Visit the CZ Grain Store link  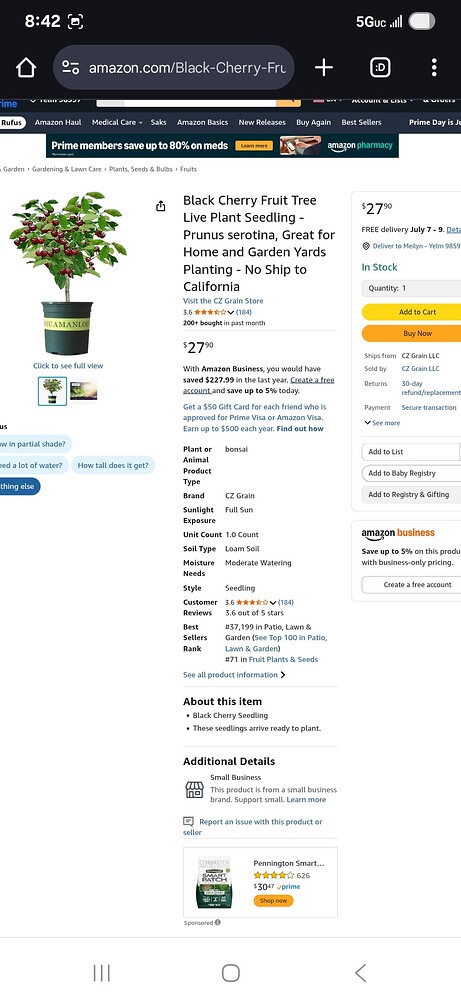223,301
